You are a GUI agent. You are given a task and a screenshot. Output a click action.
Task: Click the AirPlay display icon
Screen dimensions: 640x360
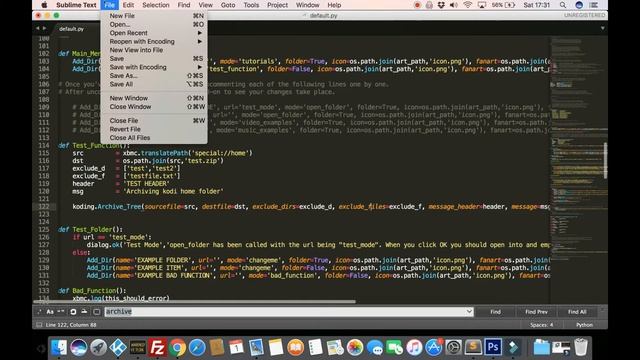click(482, 5)
